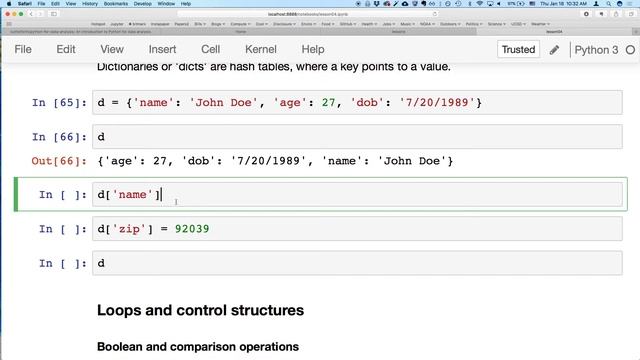Click the Trusted notebook button
The image size is (640, 360).
tap(518, 49)
